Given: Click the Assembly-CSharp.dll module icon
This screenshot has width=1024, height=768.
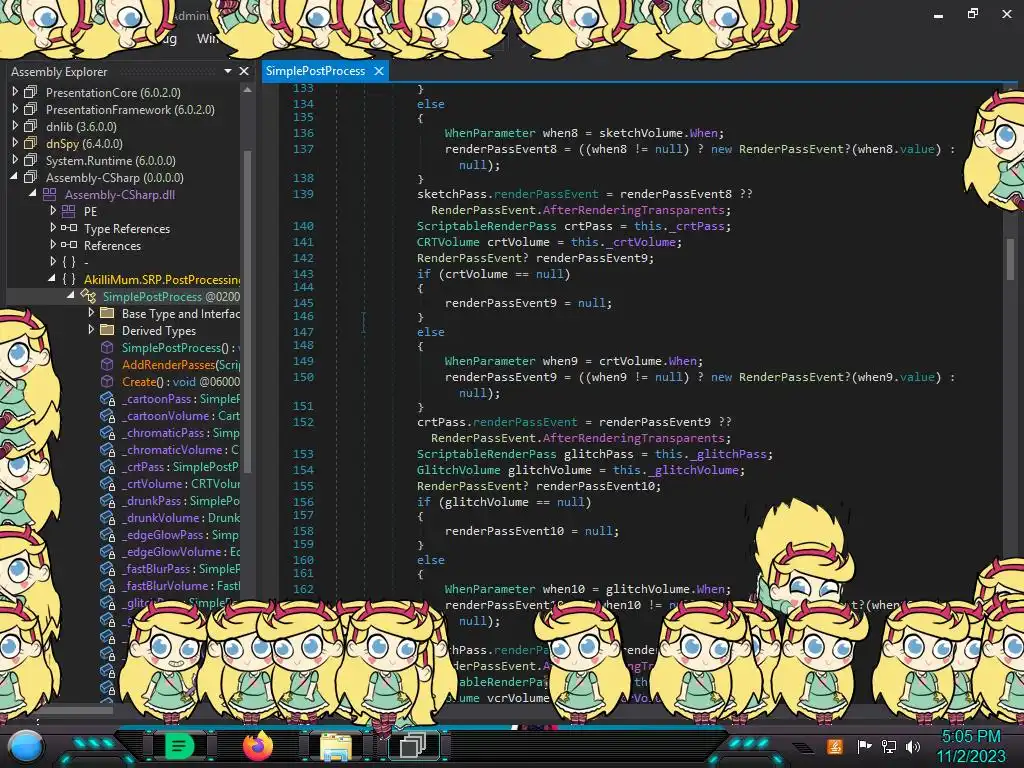Looking at the screenshot, I should (x=50, y=194).
